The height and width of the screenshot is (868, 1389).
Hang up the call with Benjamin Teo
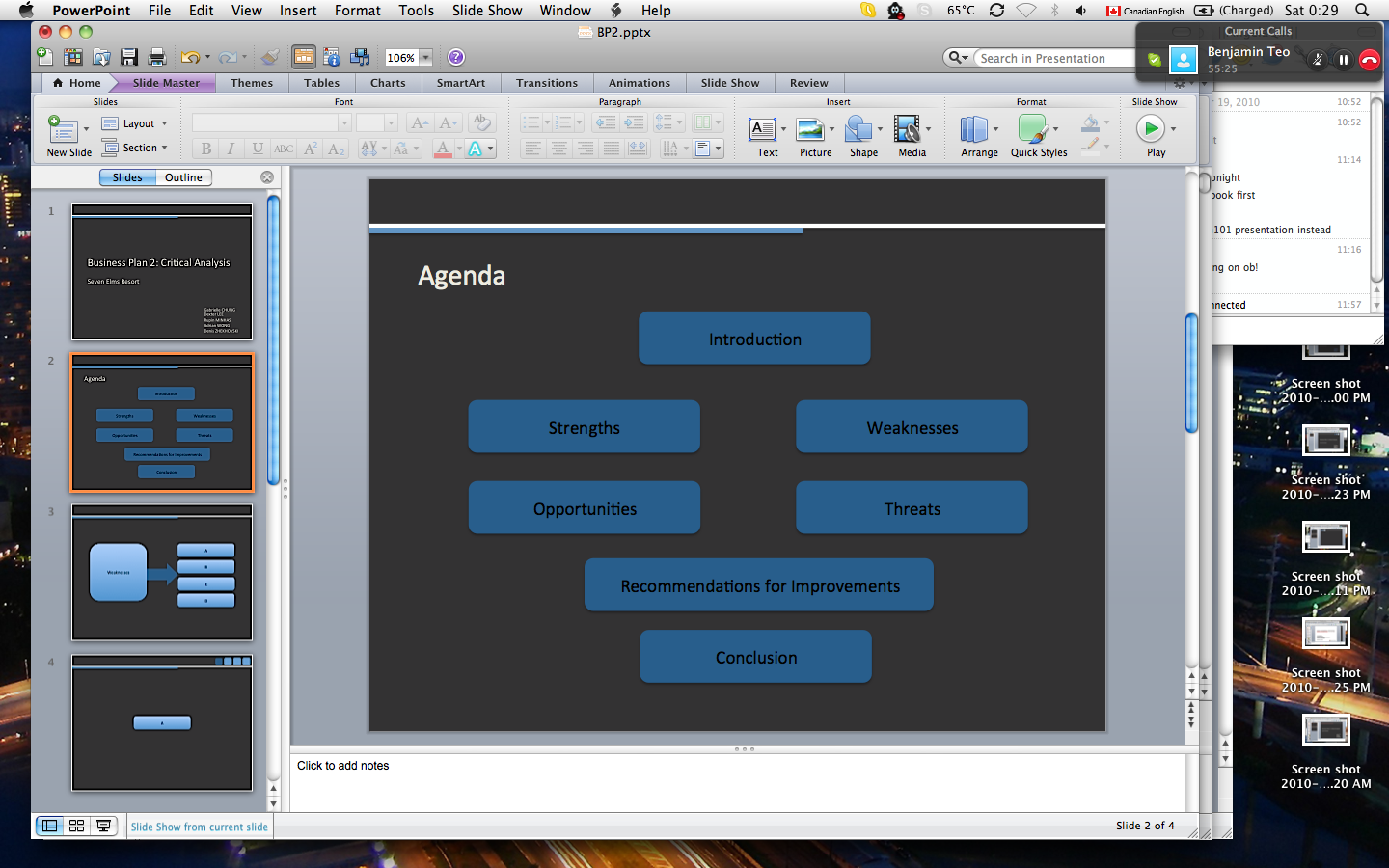tap(1369, 60)
